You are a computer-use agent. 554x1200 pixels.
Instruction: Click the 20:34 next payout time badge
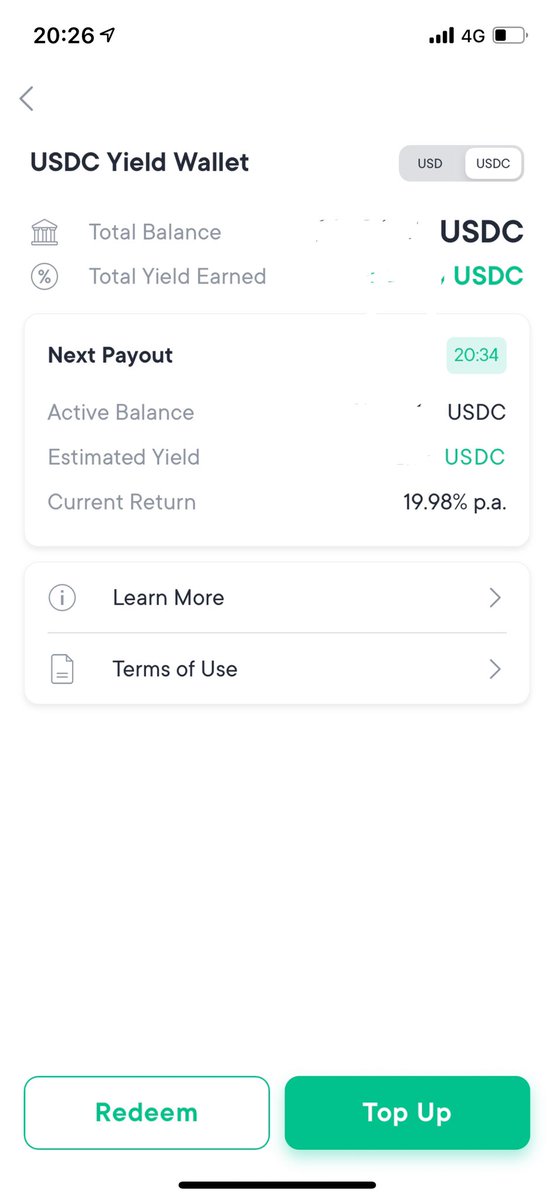pyautogui.click(x=476, y=356)
